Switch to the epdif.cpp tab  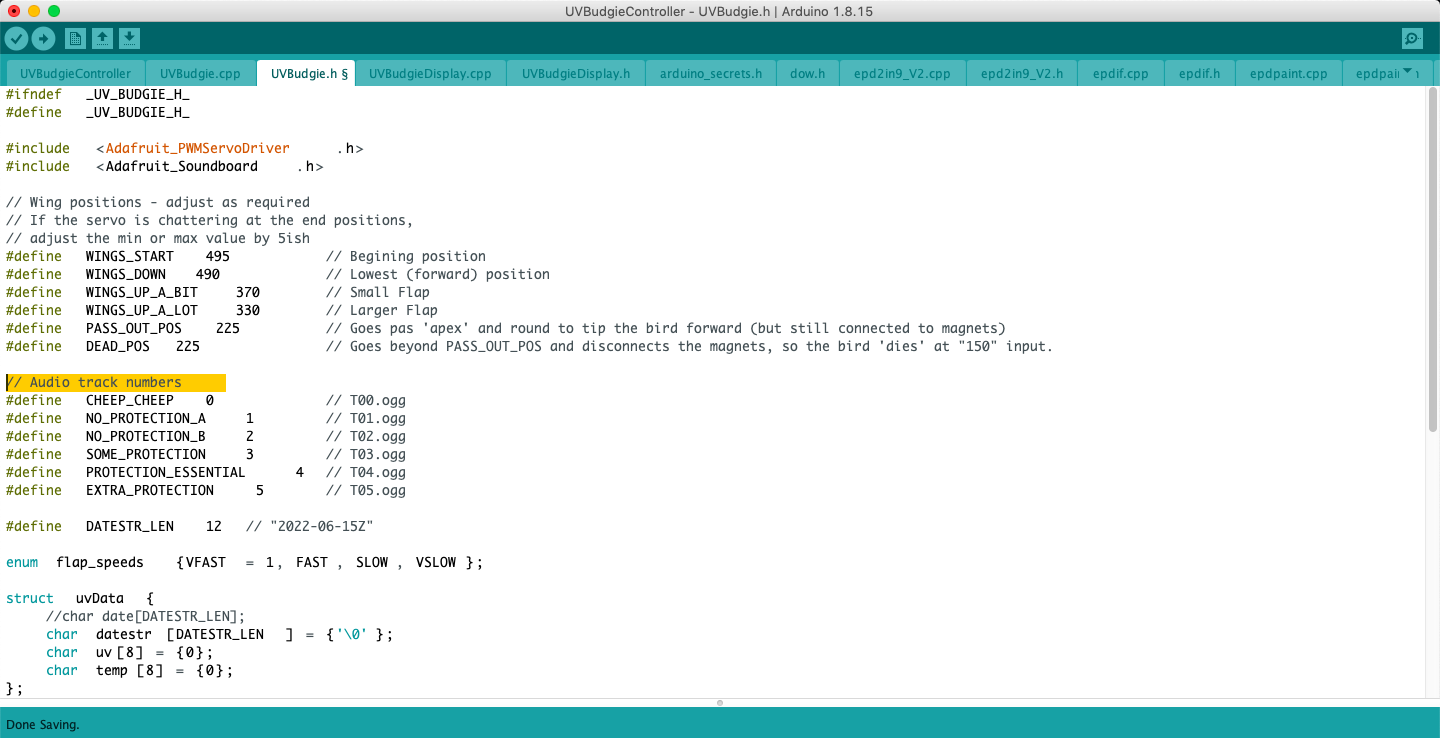coord(1120,74)
